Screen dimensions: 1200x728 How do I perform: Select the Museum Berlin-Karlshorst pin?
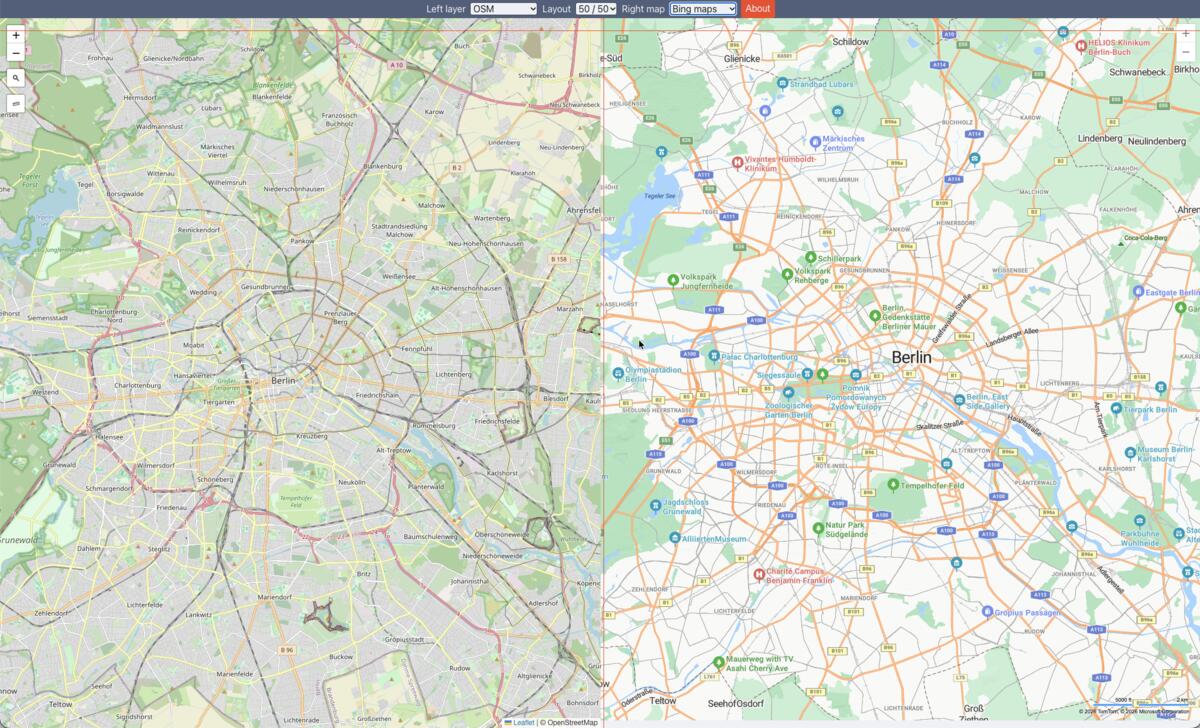tap(1129, 452)
